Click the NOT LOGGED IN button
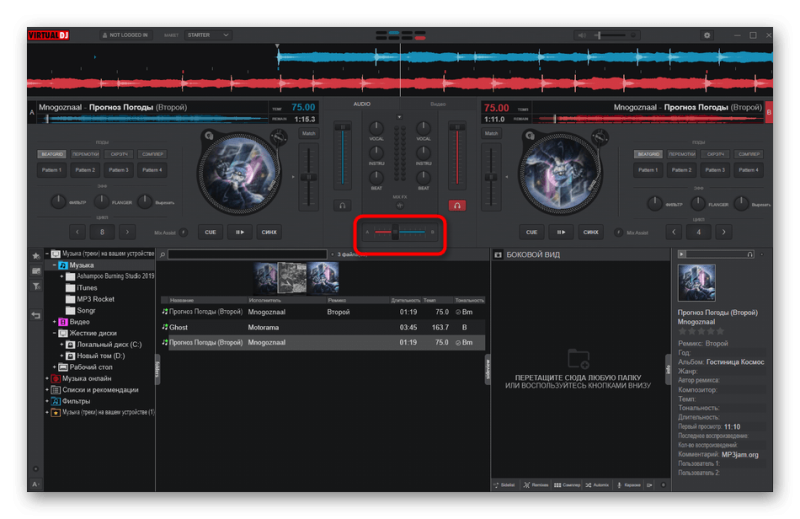 [x=126, y=35]
